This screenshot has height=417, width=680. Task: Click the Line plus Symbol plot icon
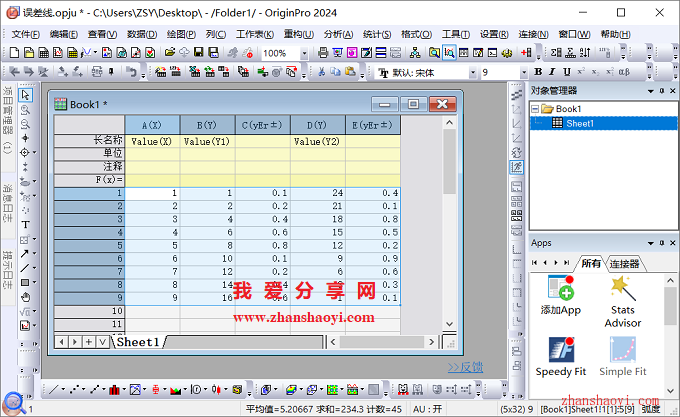(x=95, y=390)
